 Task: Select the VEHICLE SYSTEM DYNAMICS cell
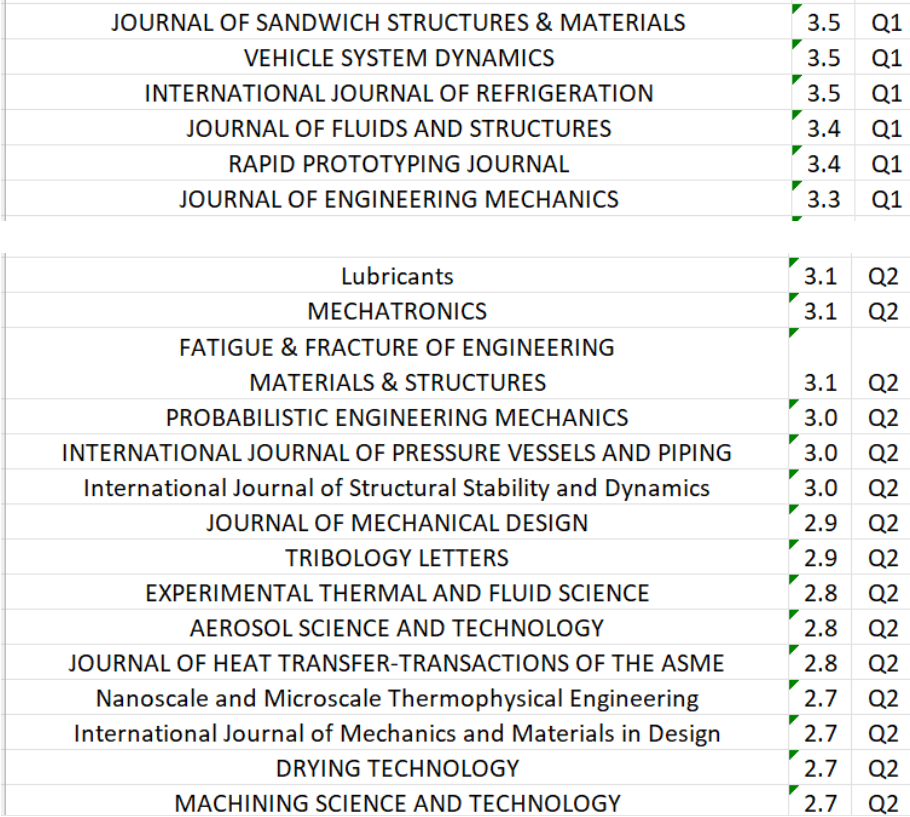pyautogui.click(x=398, y=58)
